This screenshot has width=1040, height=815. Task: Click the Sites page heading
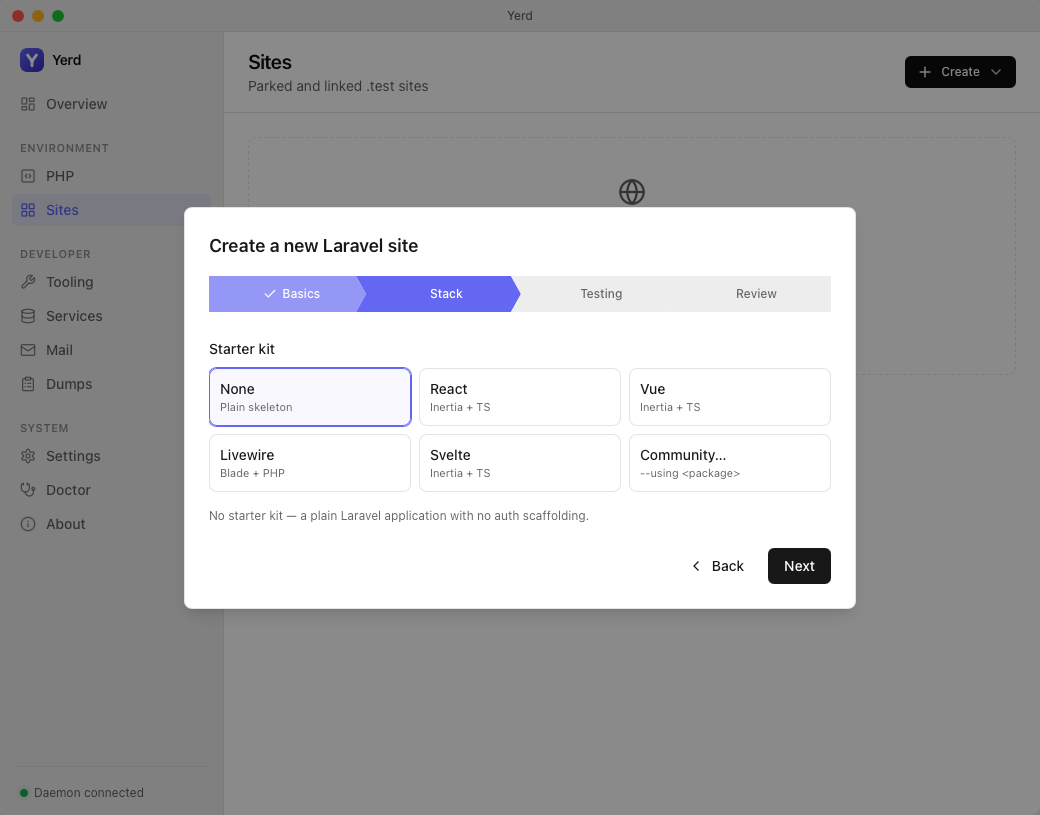pos(270,62)
